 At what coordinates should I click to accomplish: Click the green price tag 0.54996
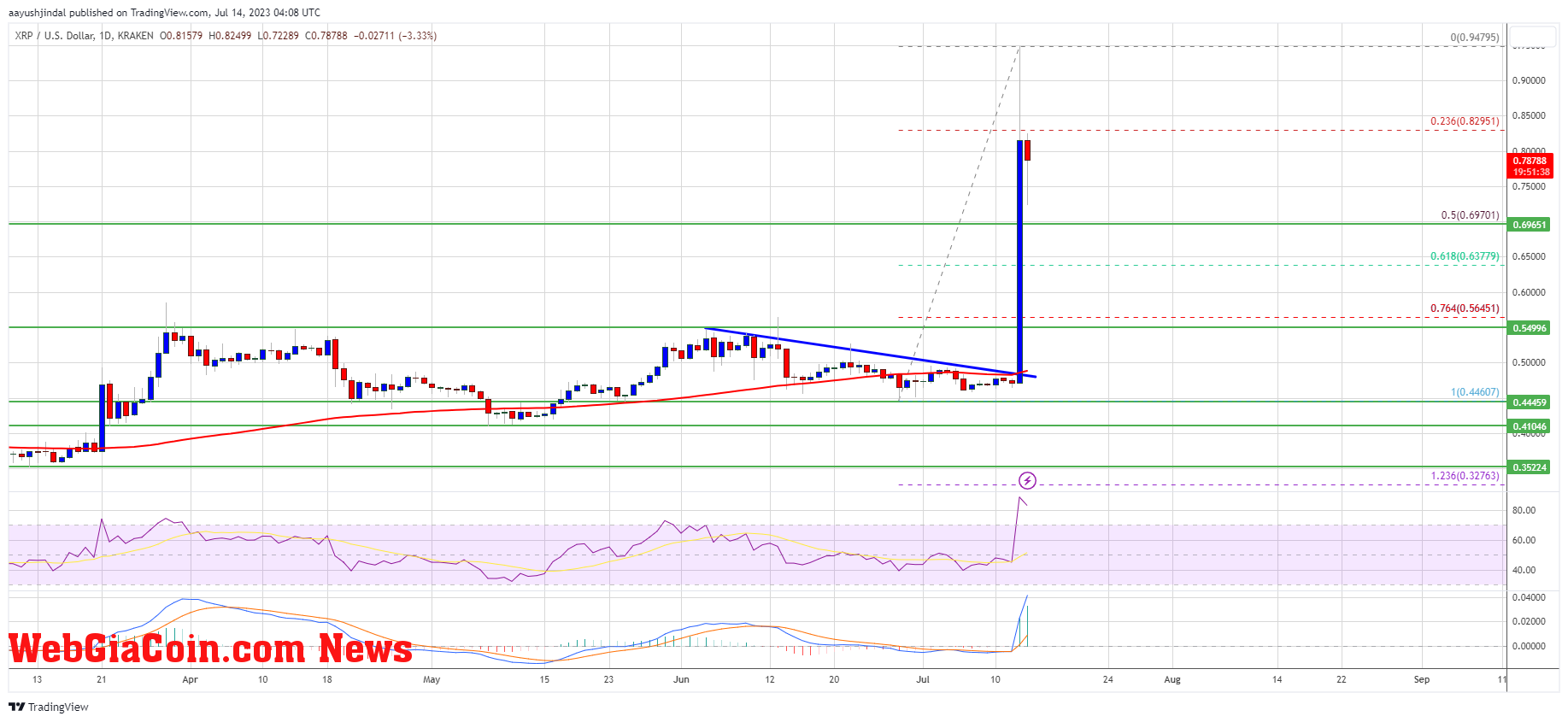tap(1530, 328)
